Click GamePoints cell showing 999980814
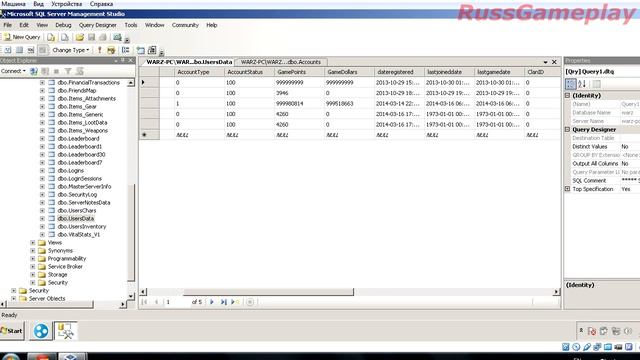The width and height of the screenshot is (640, 360). [x=299, y=104]
